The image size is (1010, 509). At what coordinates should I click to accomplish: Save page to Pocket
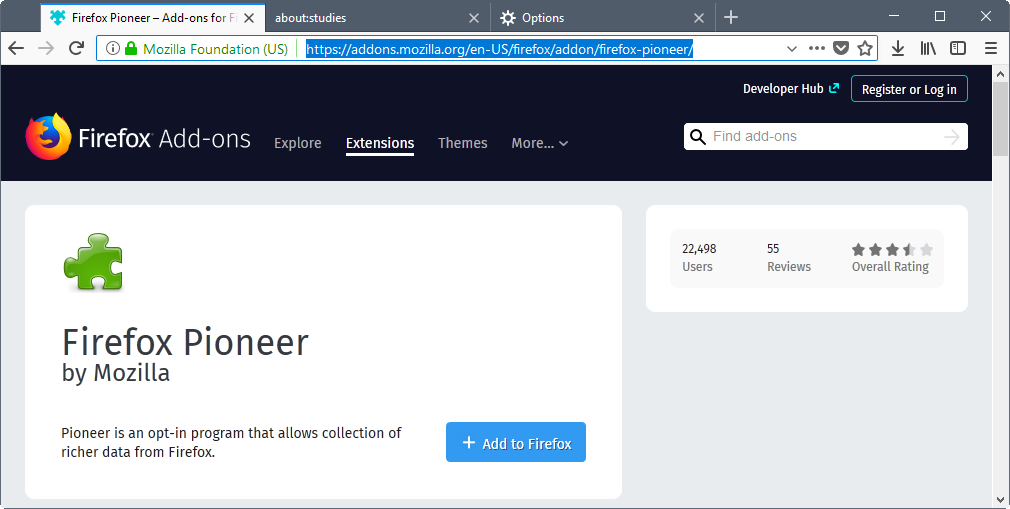[841, 48]
